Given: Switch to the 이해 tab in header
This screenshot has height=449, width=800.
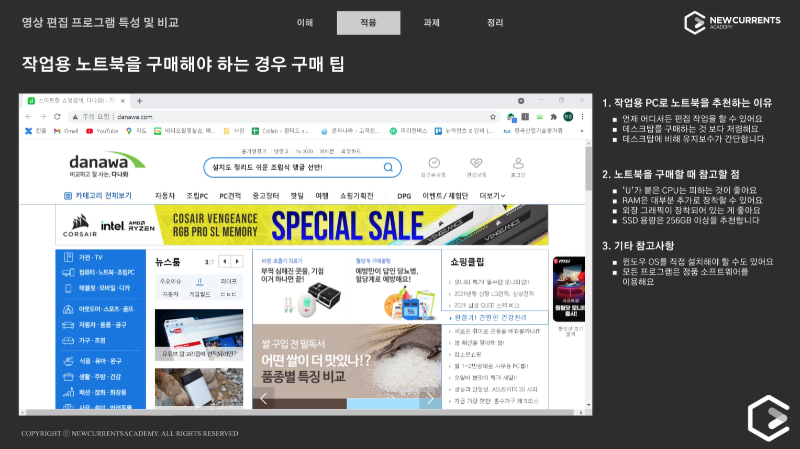Looking at the screenshot, I should click(305, 22).
